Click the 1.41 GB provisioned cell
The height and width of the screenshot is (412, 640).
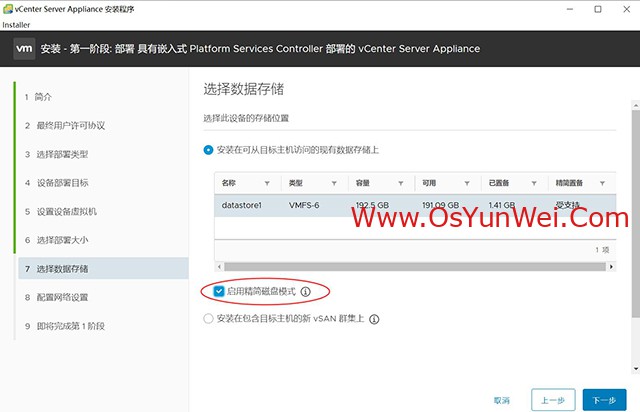click(x=501, y=205)
